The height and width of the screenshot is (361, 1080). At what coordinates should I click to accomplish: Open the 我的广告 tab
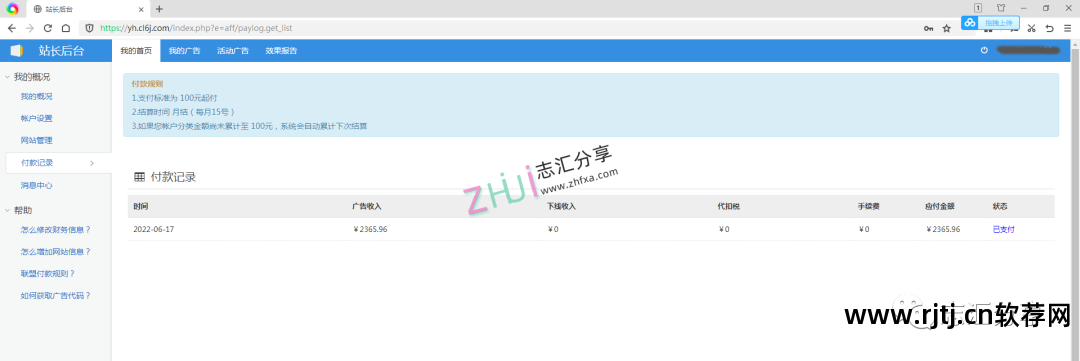click(185, 51)
